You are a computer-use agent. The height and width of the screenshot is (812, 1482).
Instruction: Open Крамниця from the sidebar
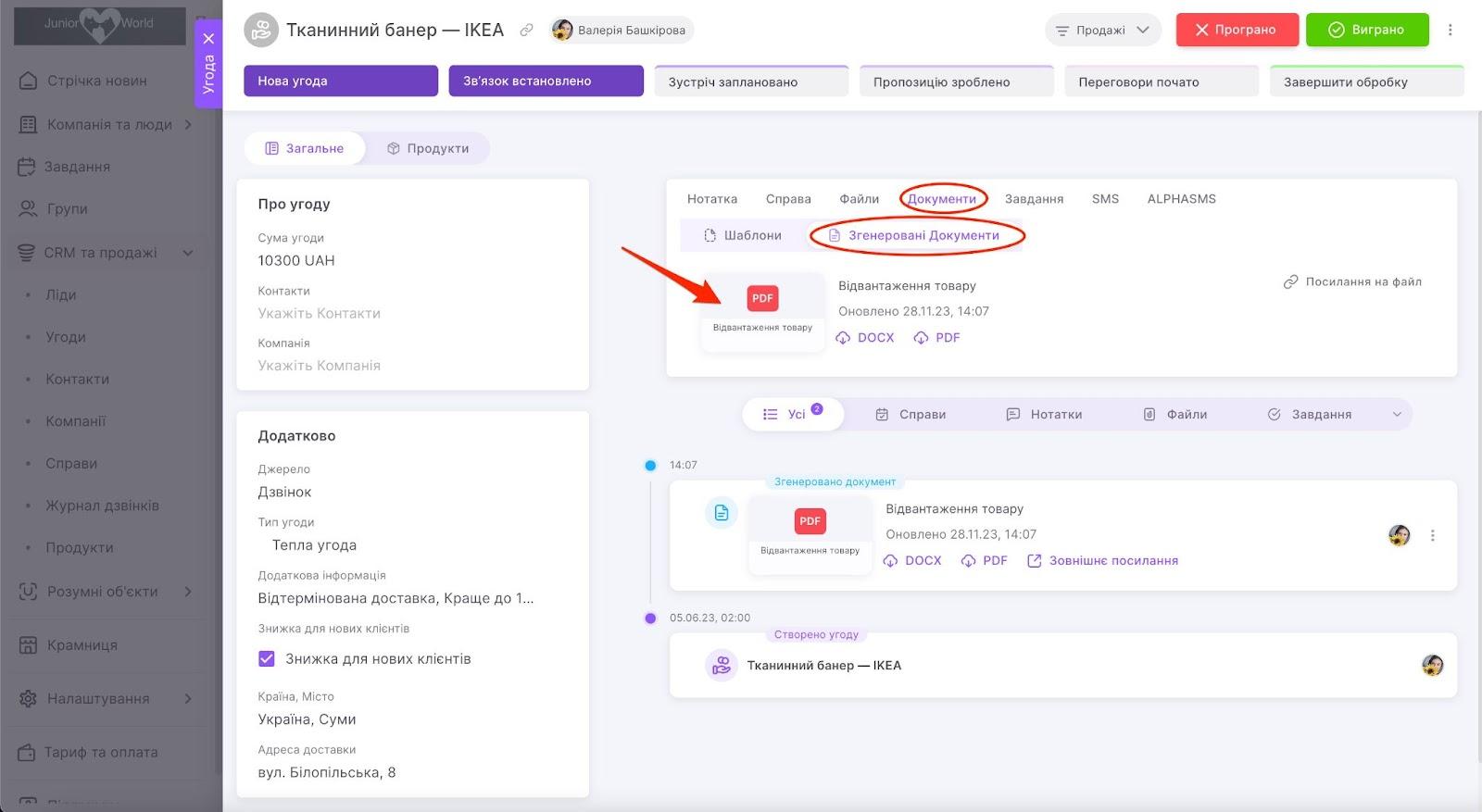(82, 645)
